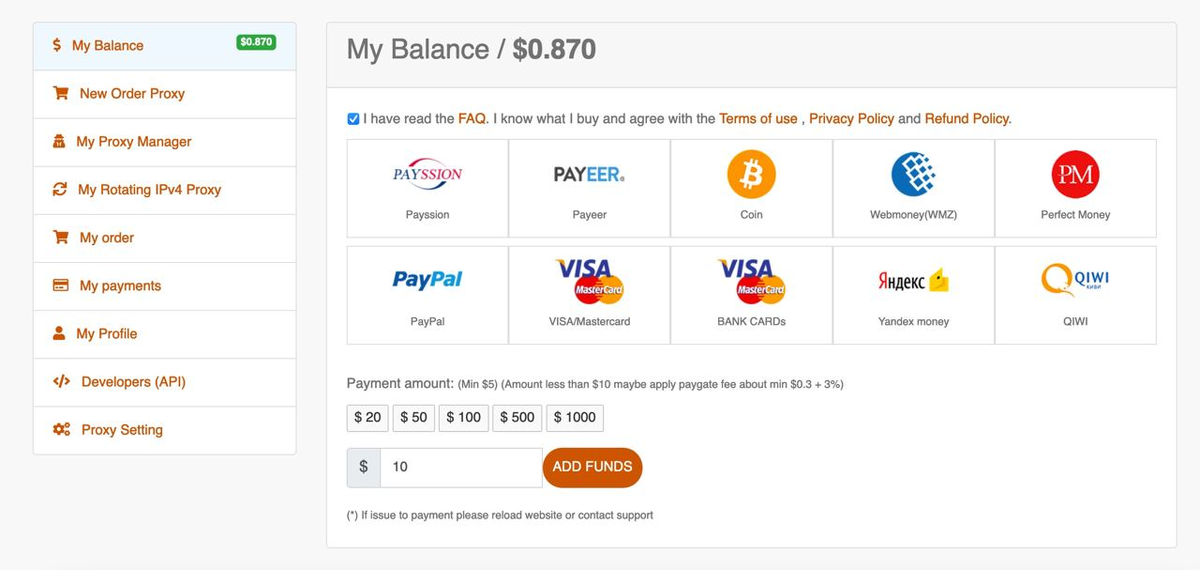Select the BANK CARDs payment option

coord(751,291)
